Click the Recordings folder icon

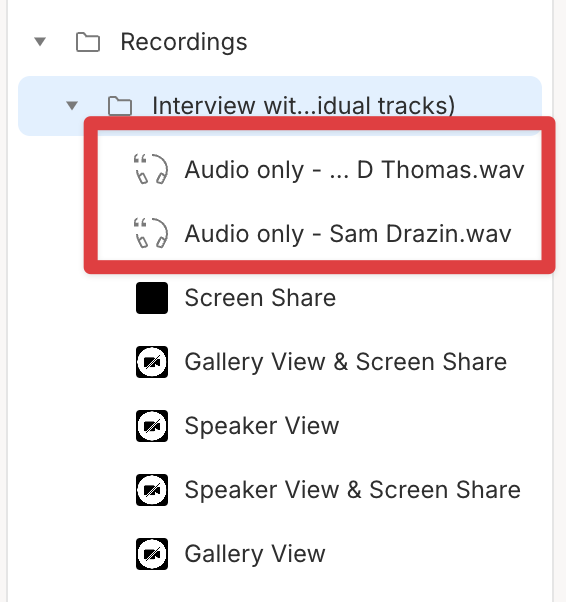point(88,42)
